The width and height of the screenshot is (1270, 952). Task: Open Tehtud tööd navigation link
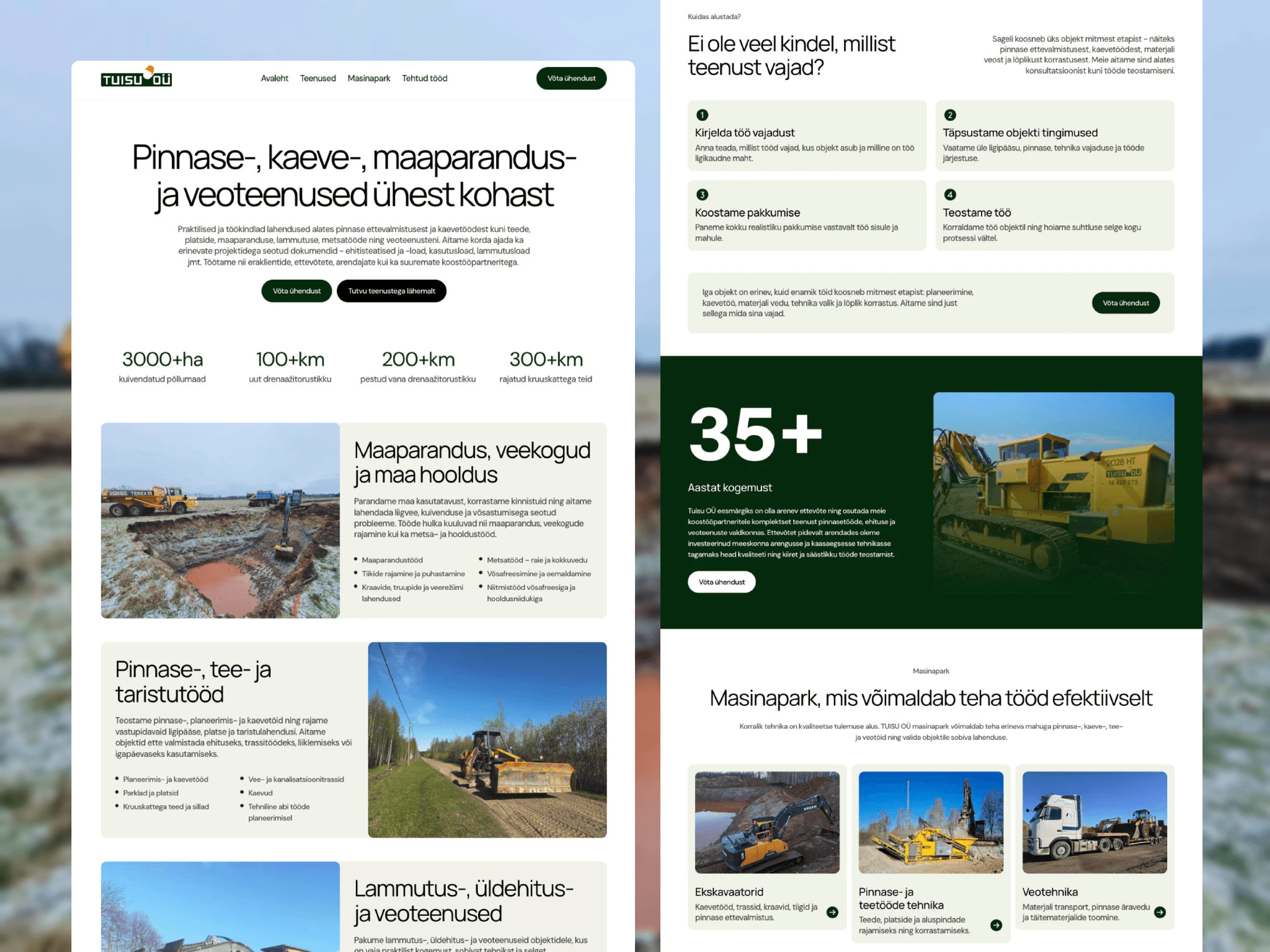point(425,78)
